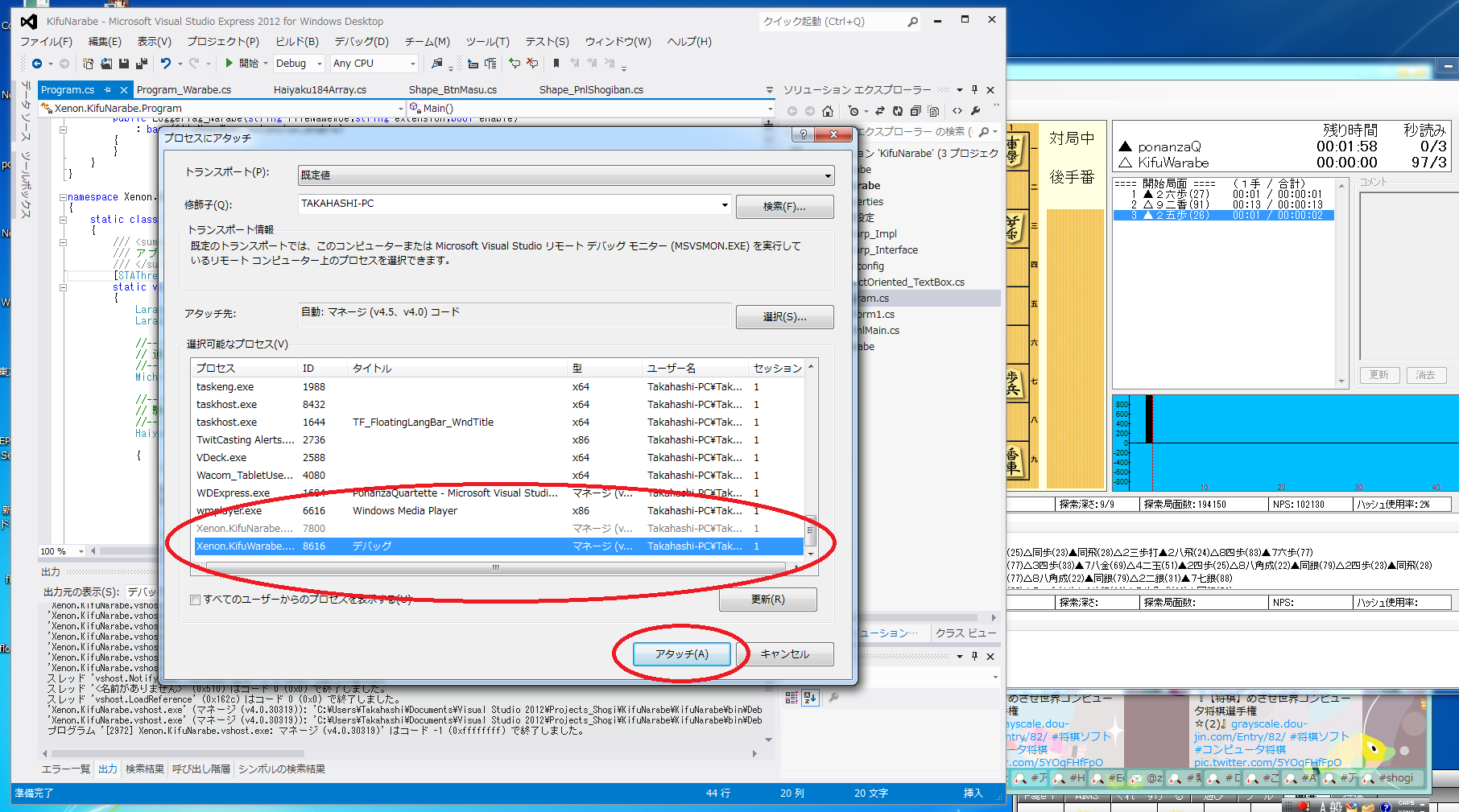
Task: Switch to the Haiyaku184Array.cs tab
Action: pyautogui.click(x=320, y=90)
